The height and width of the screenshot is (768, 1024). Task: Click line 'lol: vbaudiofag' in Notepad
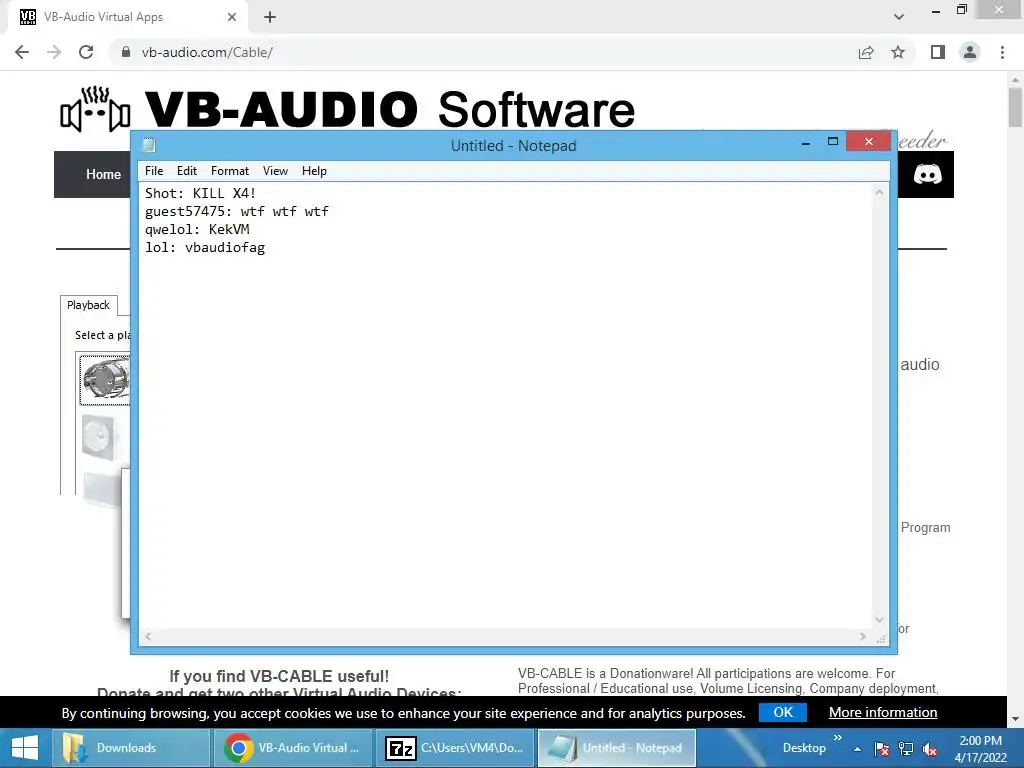[205, 248]
